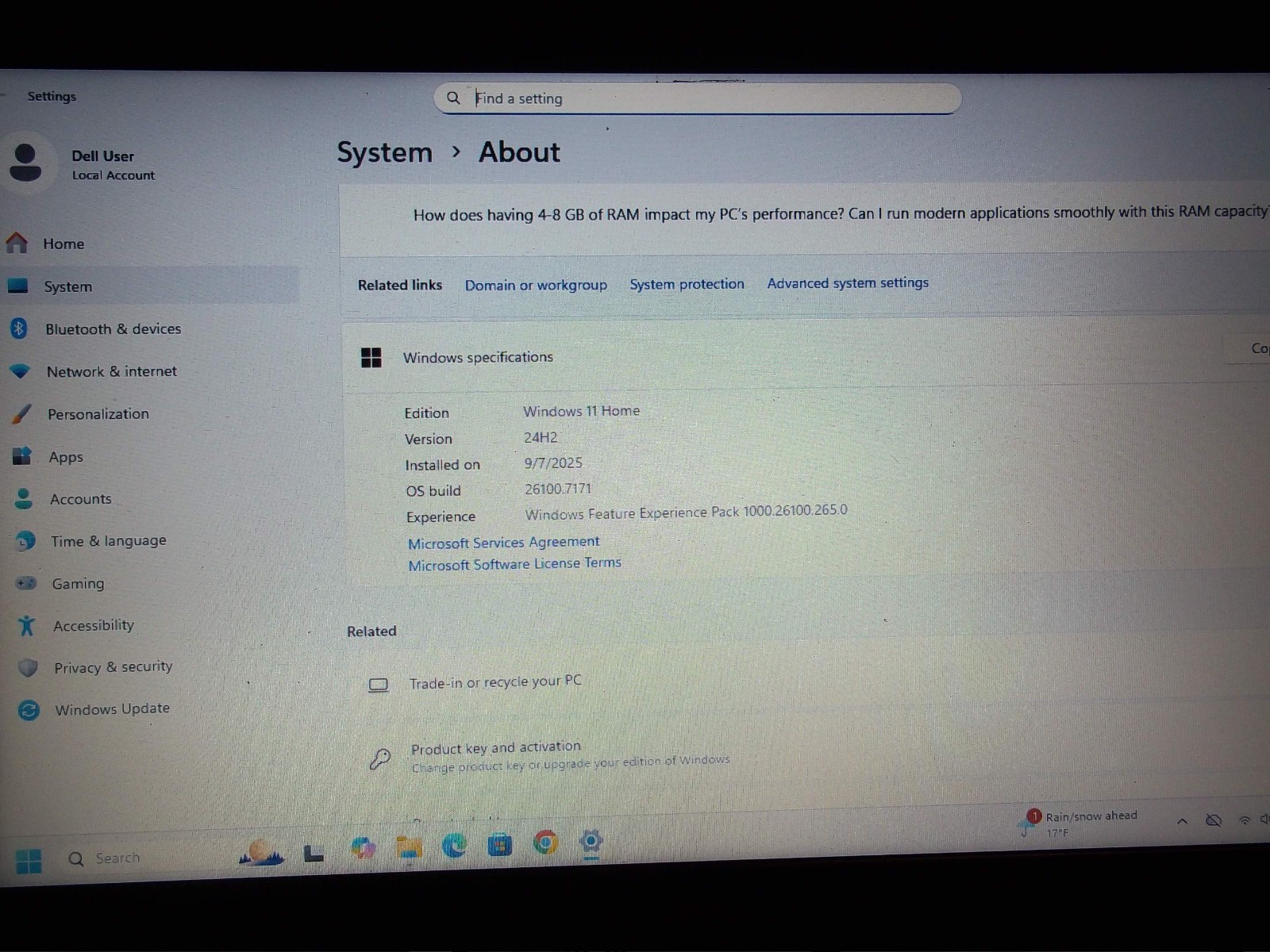Screen dimensions: 1270x952
Task: Click the Windows specifications logo icon
Action: tap(371, 358)
